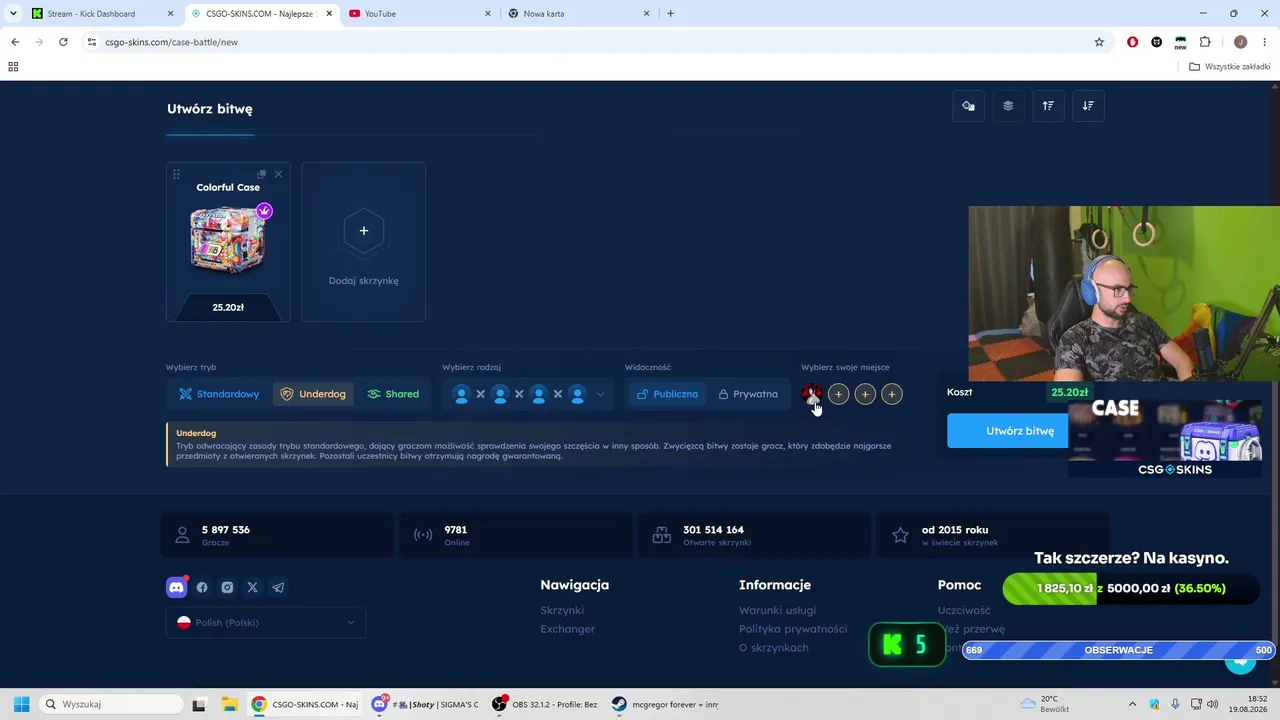
Task: Open OBS 32.1.2 from the taskbar
Action: (x=545, y=704)
